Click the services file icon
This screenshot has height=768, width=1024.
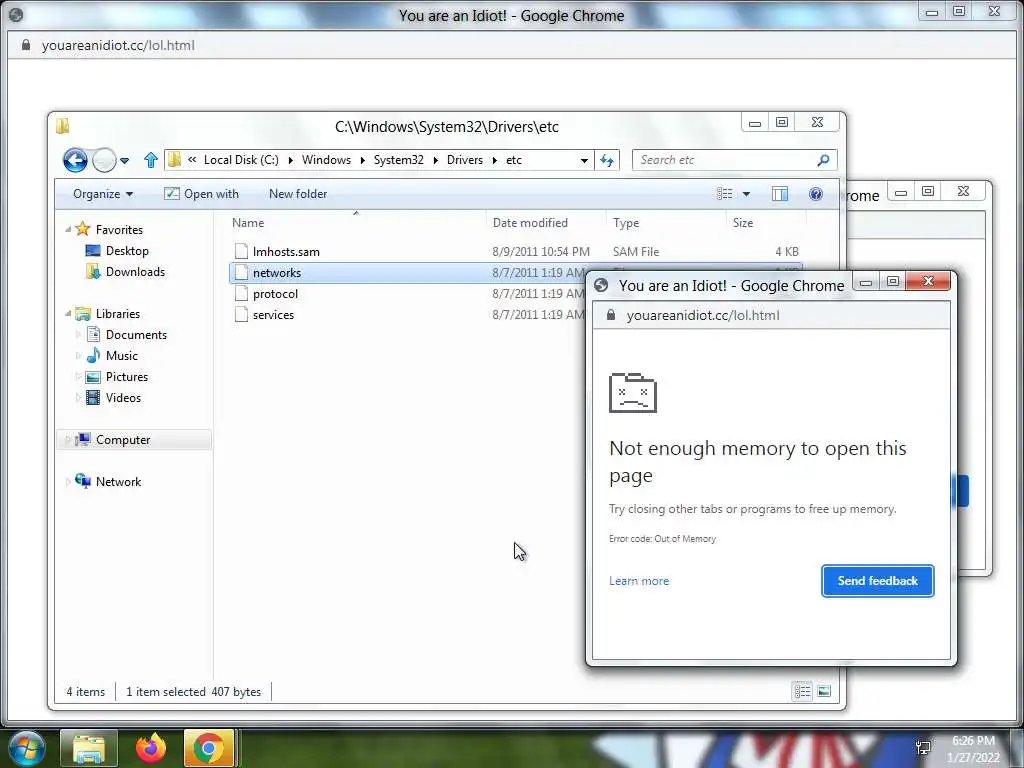pyautogui.click(x=242, y=315)
